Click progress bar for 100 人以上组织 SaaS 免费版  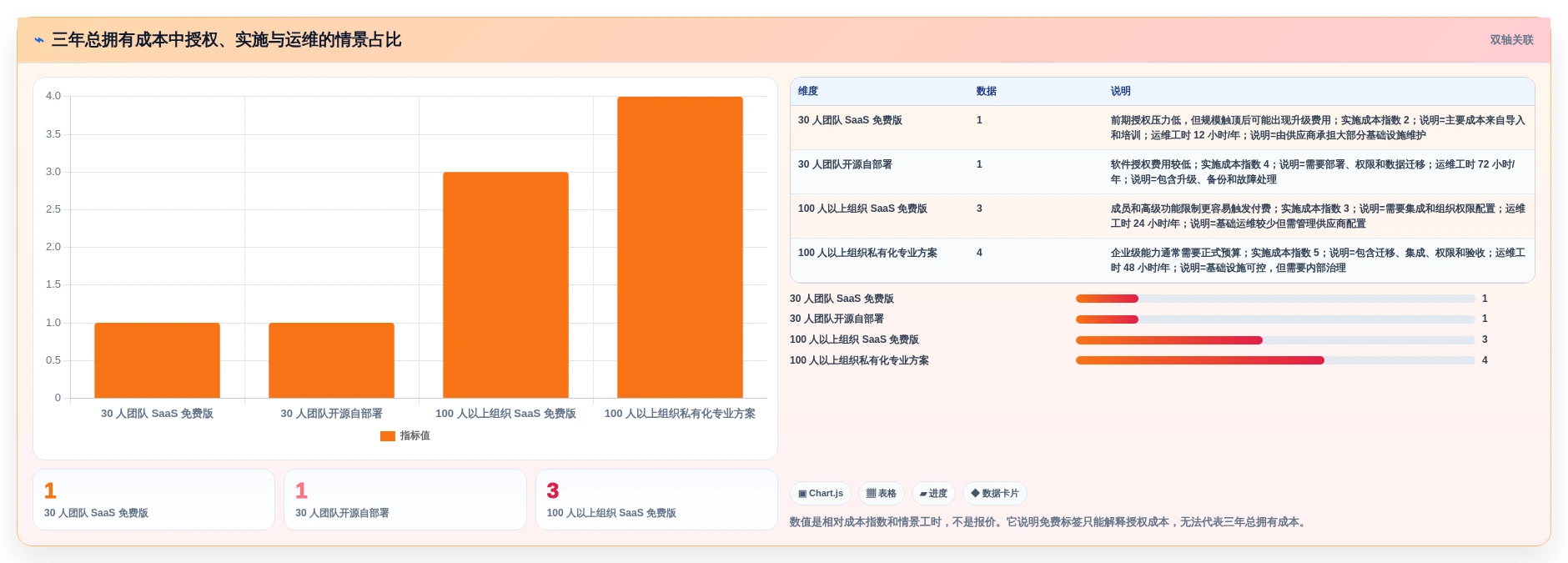click(x=1275, y=340)
